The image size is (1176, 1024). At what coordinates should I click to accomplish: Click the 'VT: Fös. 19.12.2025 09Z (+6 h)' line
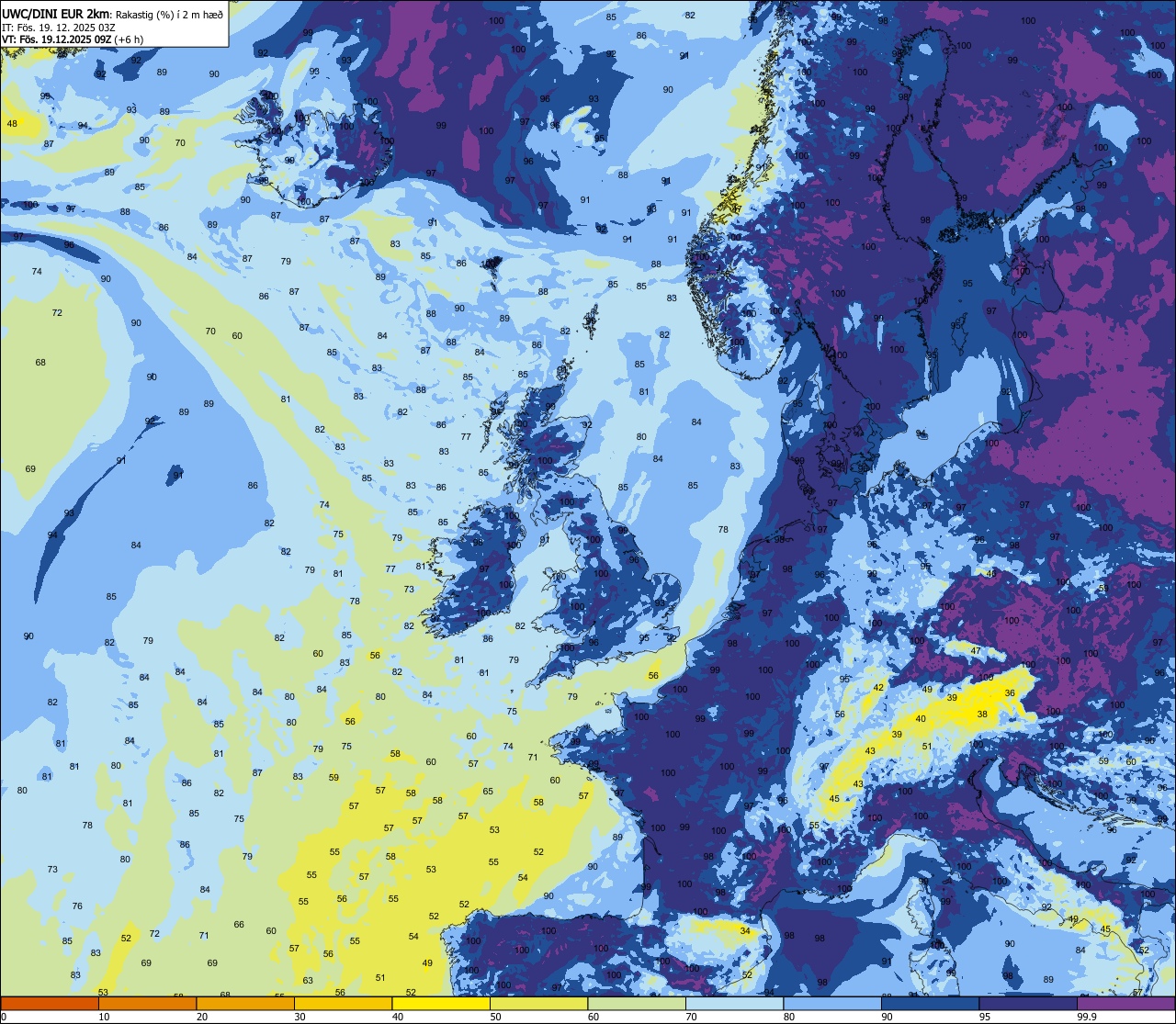(x=73, y=39)
